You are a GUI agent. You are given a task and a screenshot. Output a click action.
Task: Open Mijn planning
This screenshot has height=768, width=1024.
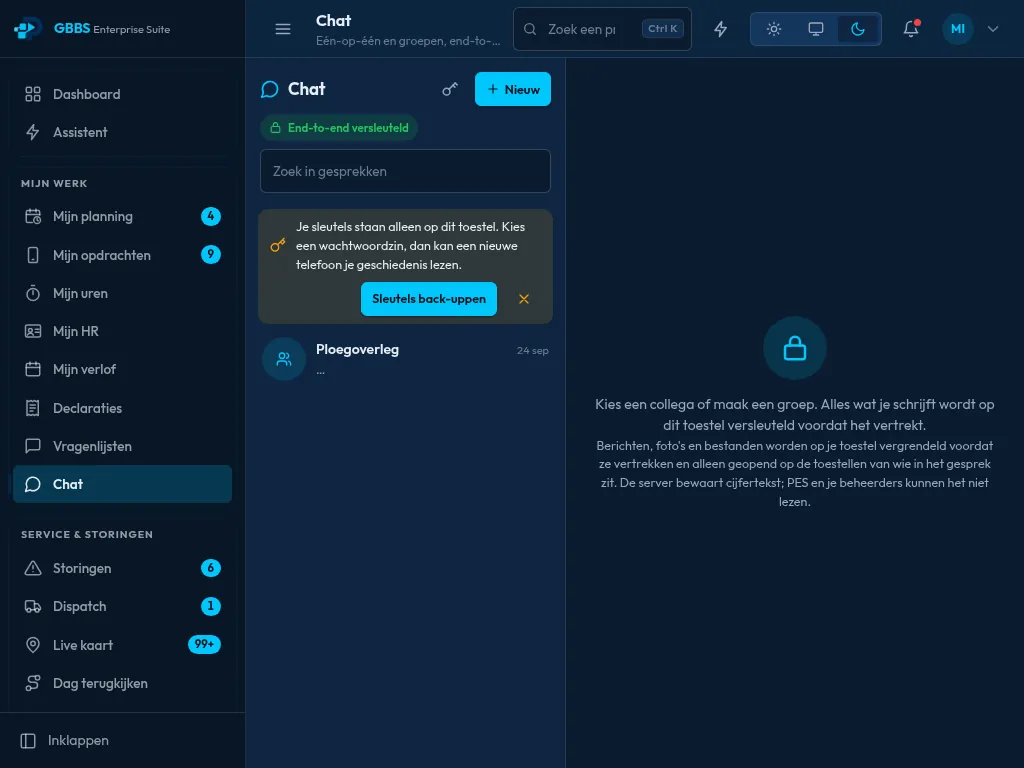[122, 216]
